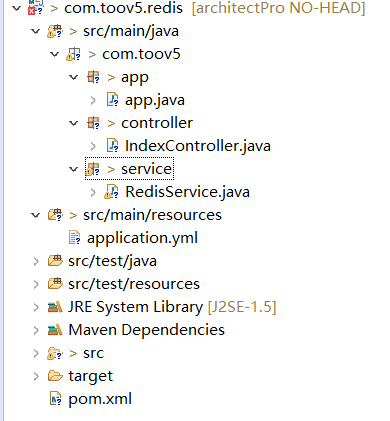The height and width of the screenshot is (421, 390).
Task: Click the [architectPro NO-HEAD] branch decoration
Action: tap(279, 8)
